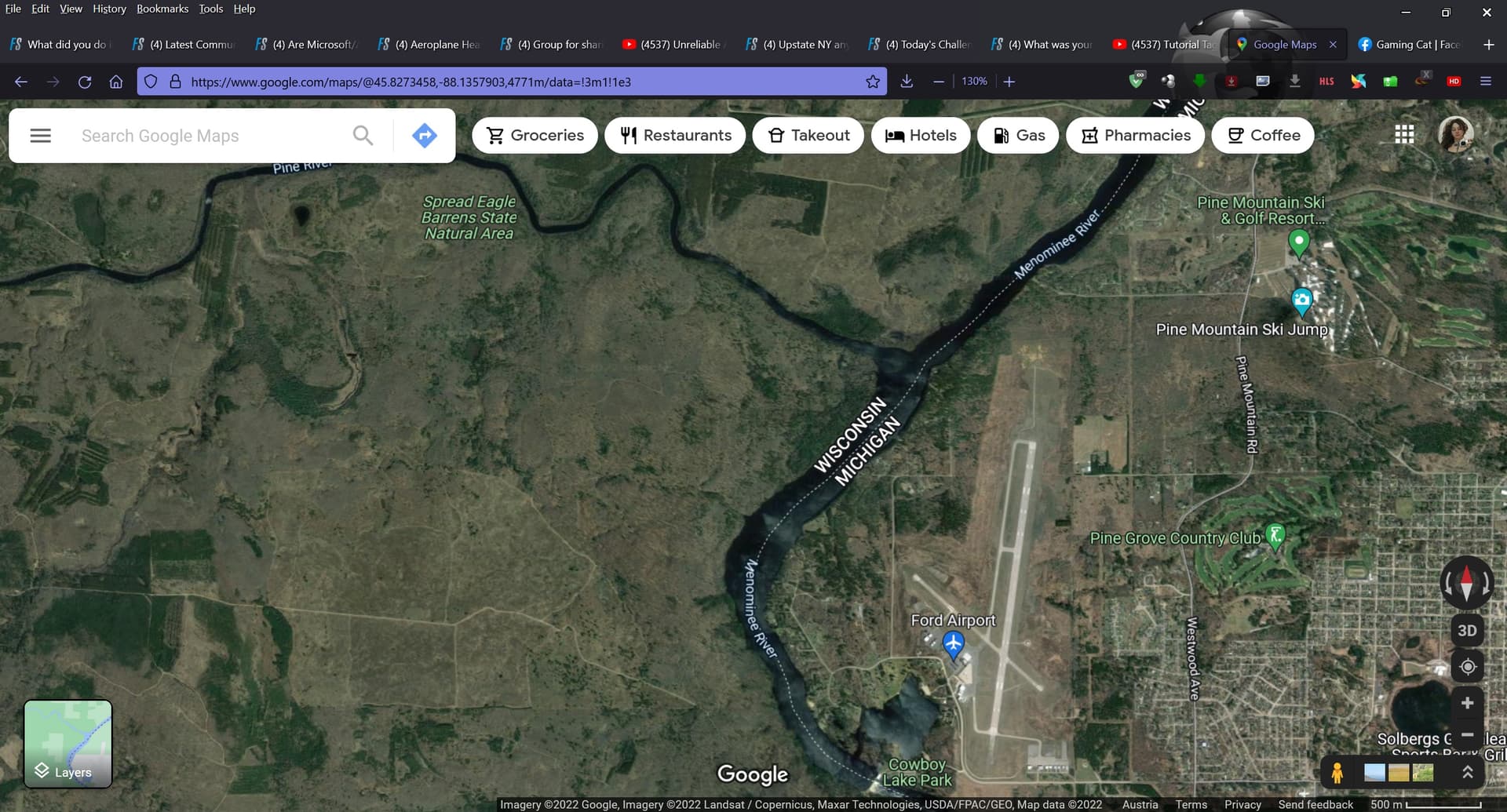Click the Send feedback link
1507x812 pixels.
click(x=1315, y=804)
